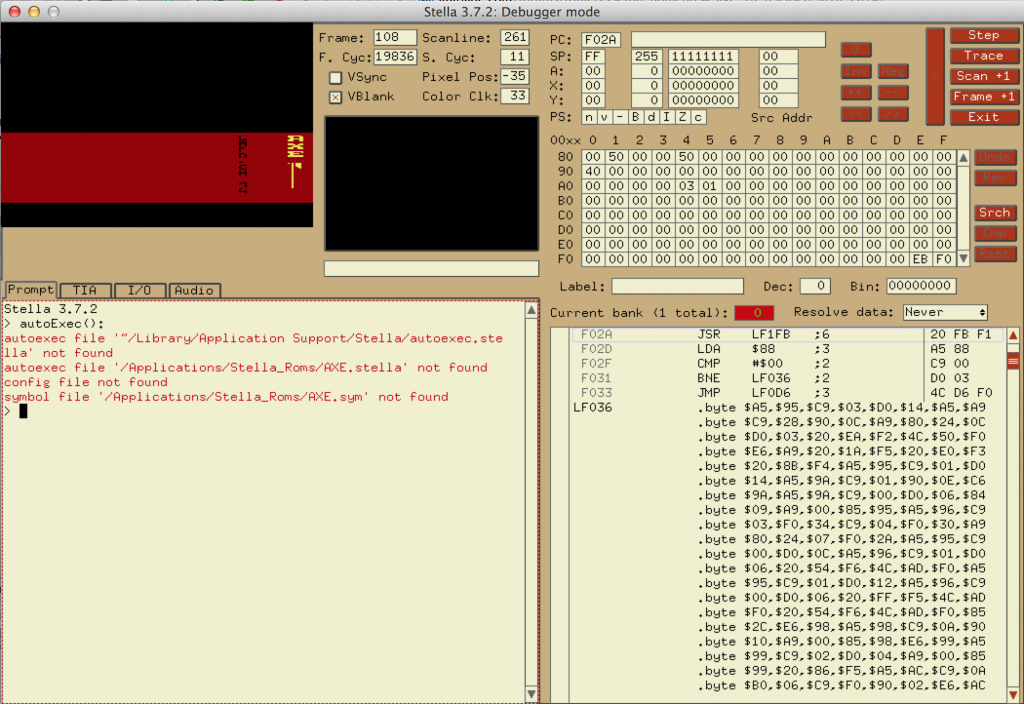
Task: Toggle the VBlank checkbox
Action: pyautogui.click(x=336, y=97)
